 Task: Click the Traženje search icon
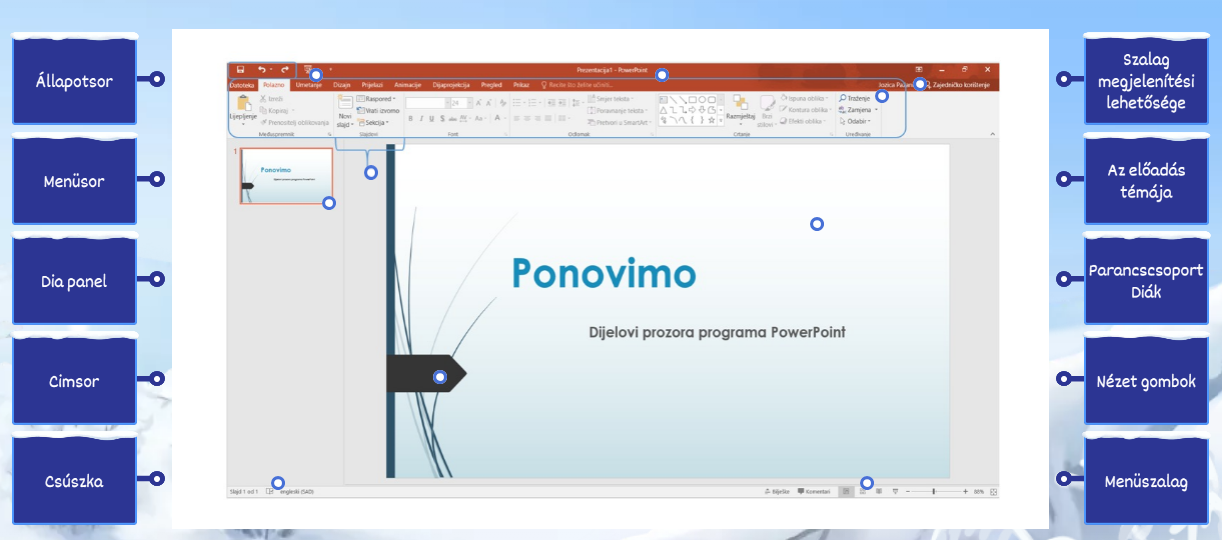pyautogui.click(x=843, y=99)
